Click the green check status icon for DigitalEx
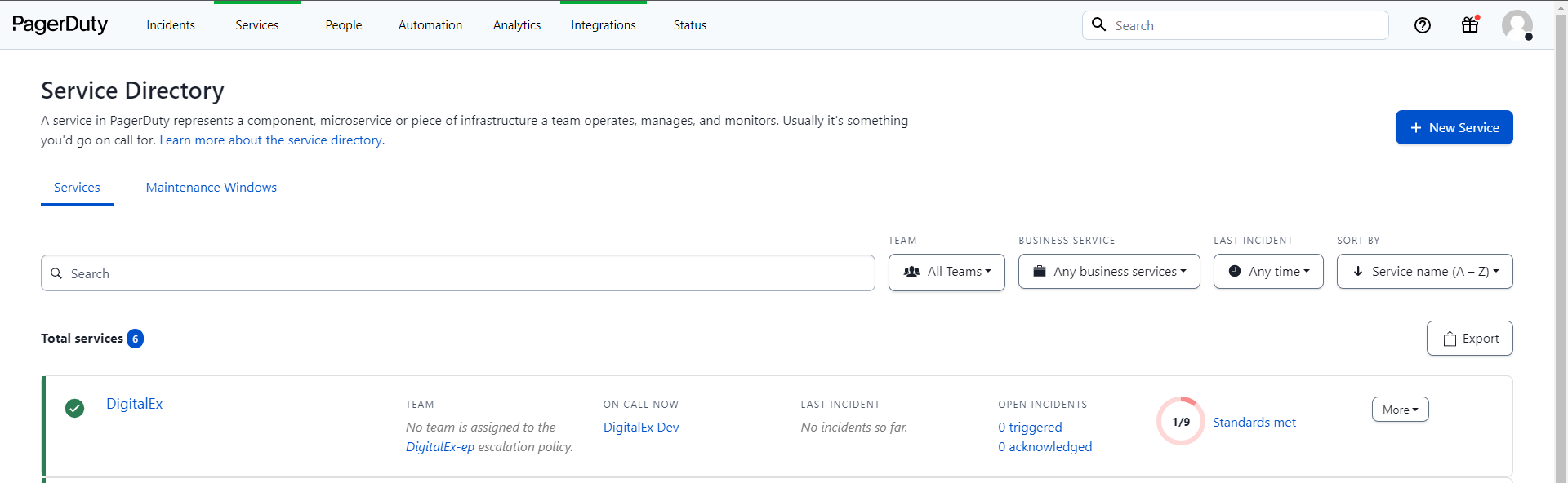 (x=74, y=408)
